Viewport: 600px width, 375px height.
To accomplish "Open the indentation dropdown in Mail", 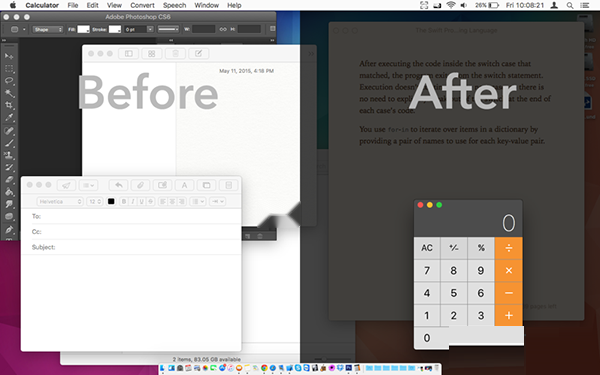I will pos(217,201).
